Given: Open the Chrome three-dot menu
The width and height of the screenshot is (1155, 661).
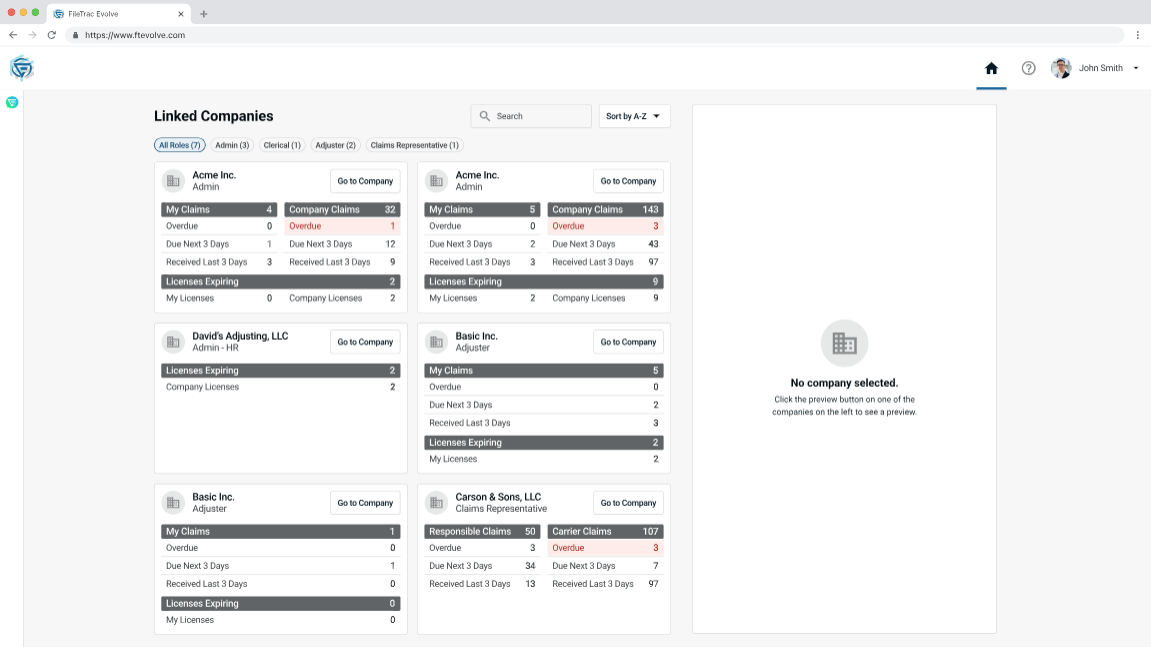Looking at the screenshot, I should click(x=1138, y=34).
